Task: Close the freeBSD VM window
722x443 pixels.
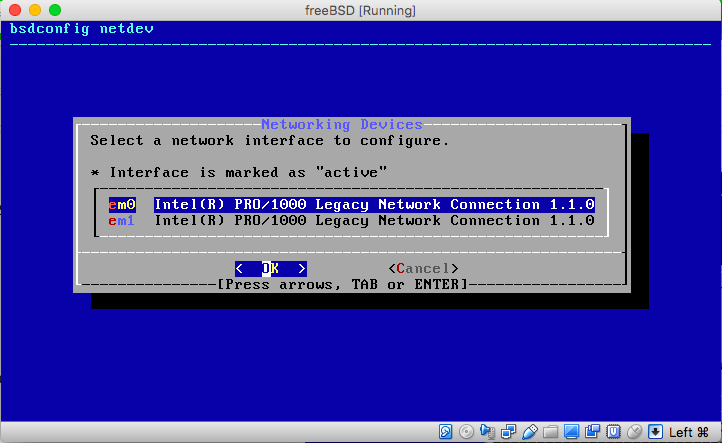Action: point(15,10)
